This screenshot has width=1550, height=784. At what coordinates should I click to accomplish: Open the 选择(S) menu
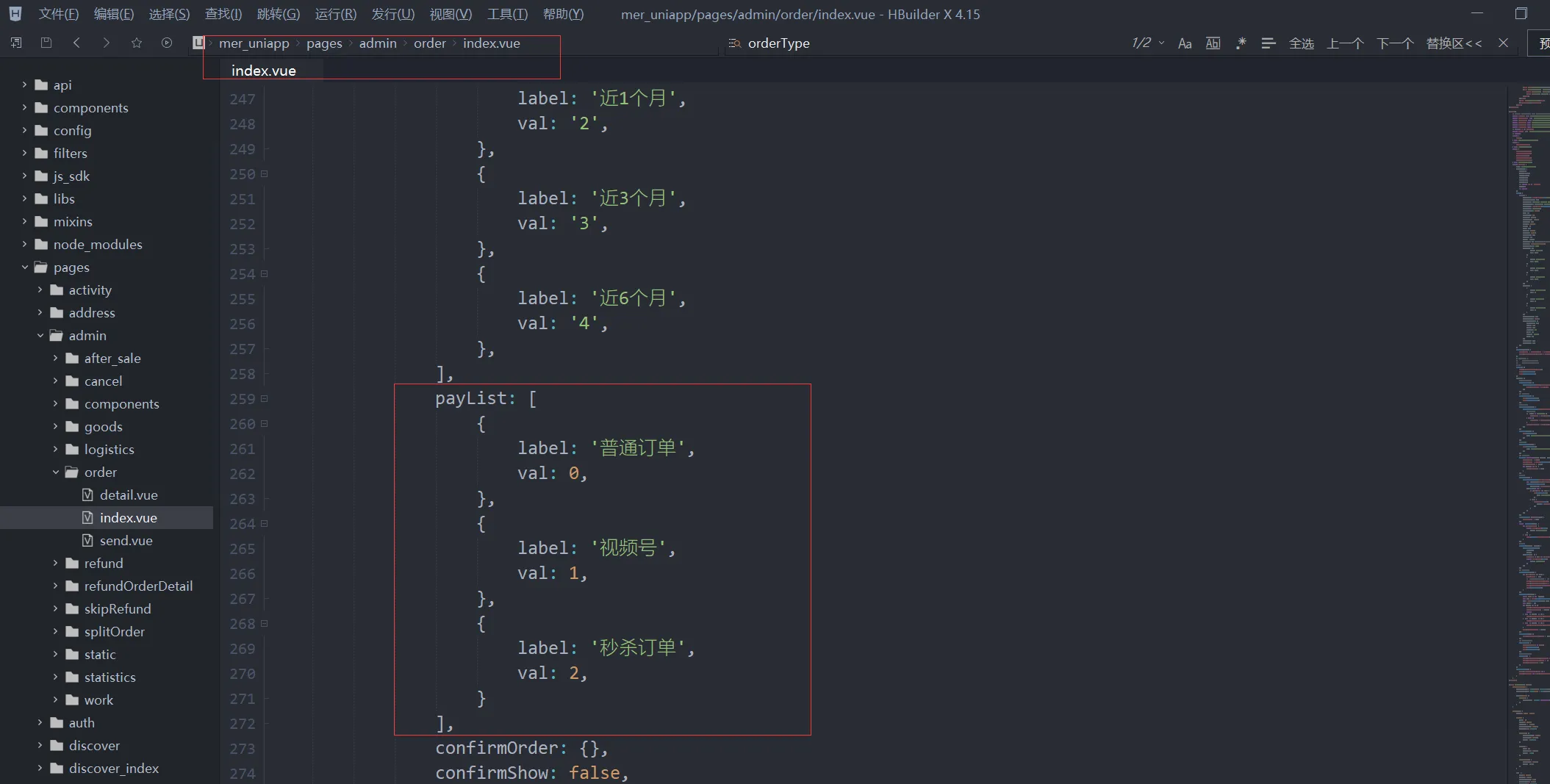pyautogui.click(x=169, y=14)
